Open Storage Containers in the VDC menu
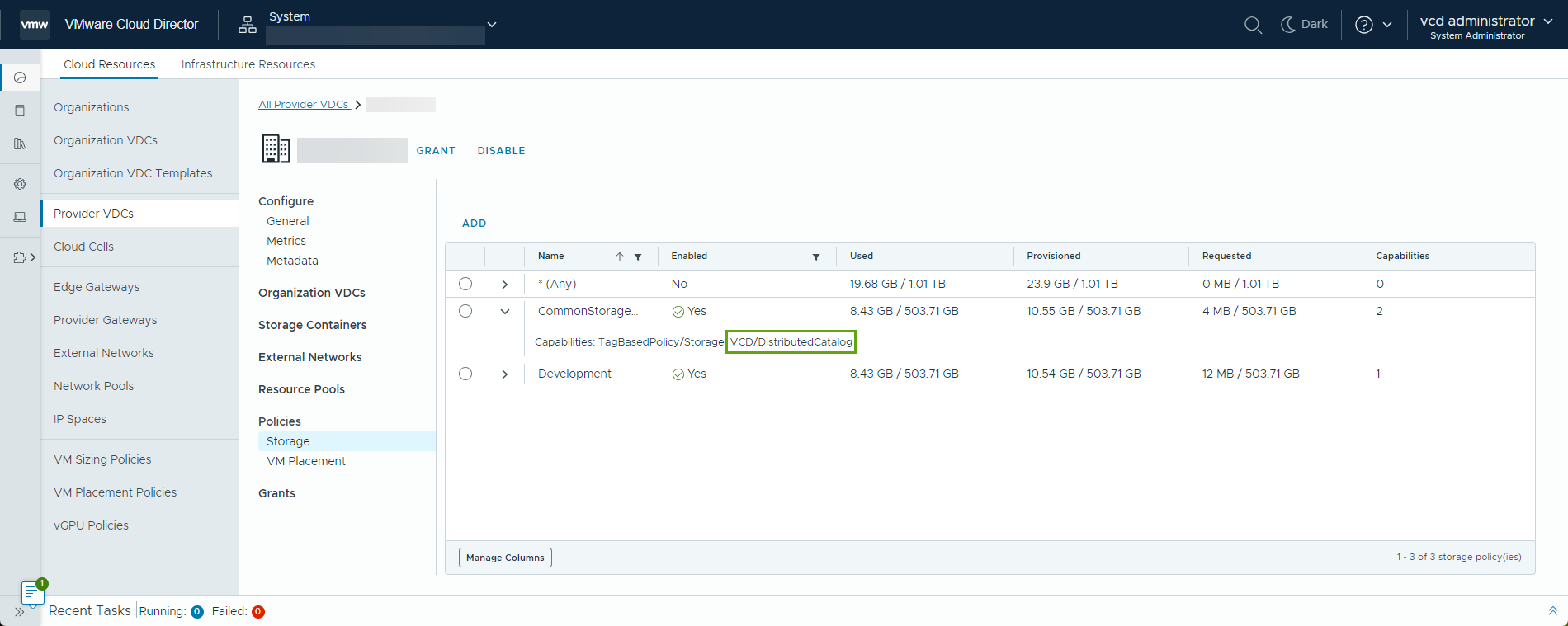 312,325
